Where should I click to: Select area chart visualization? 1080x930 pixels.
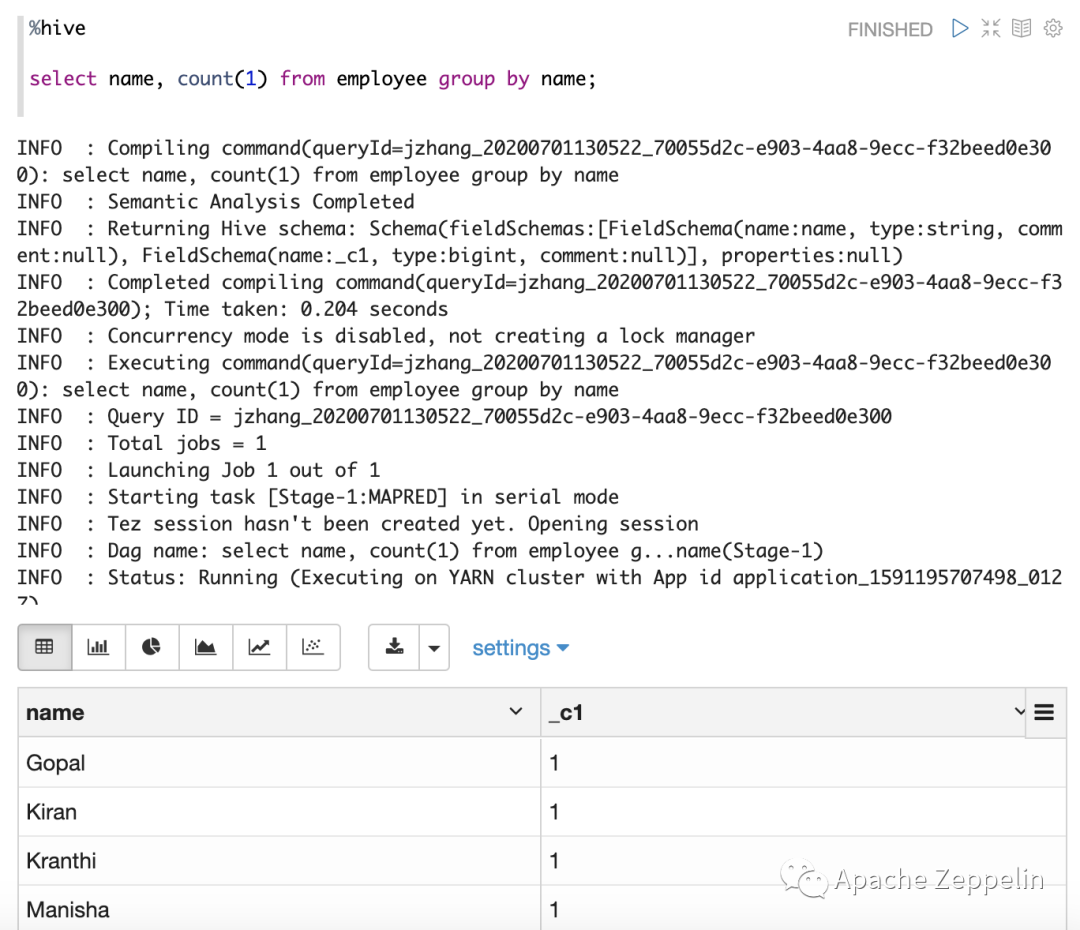tap(206, 647)
